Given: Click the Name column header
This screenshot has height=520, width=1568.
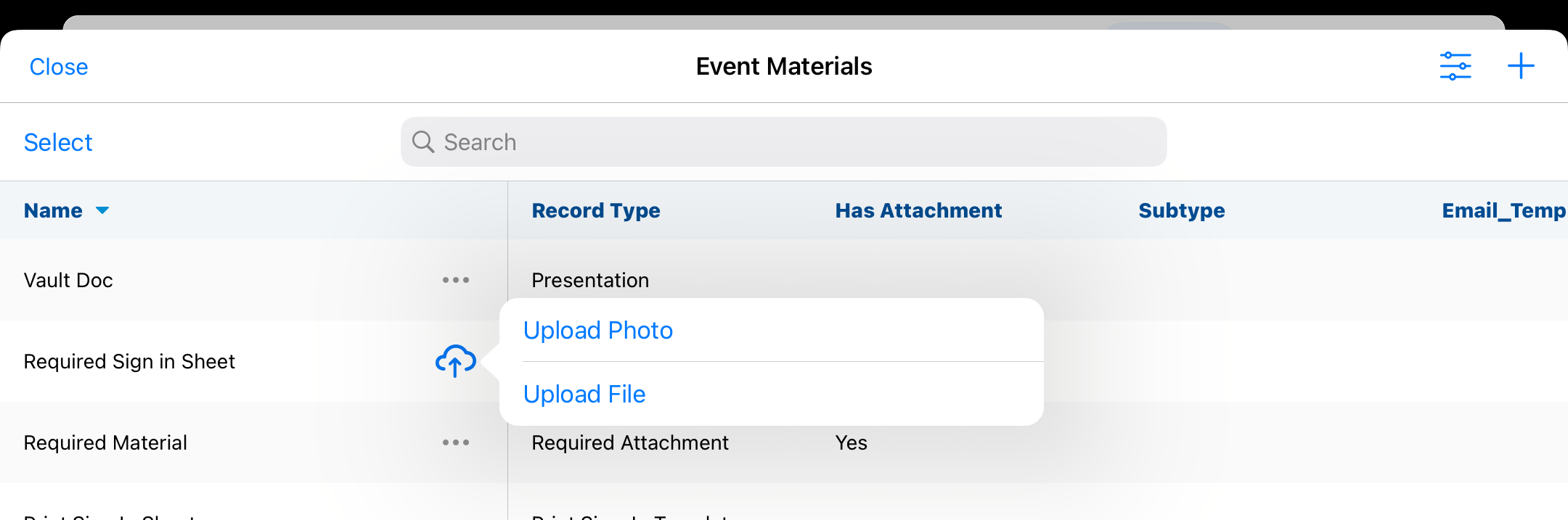Looking at the screenshot, I should click(53, 210).
